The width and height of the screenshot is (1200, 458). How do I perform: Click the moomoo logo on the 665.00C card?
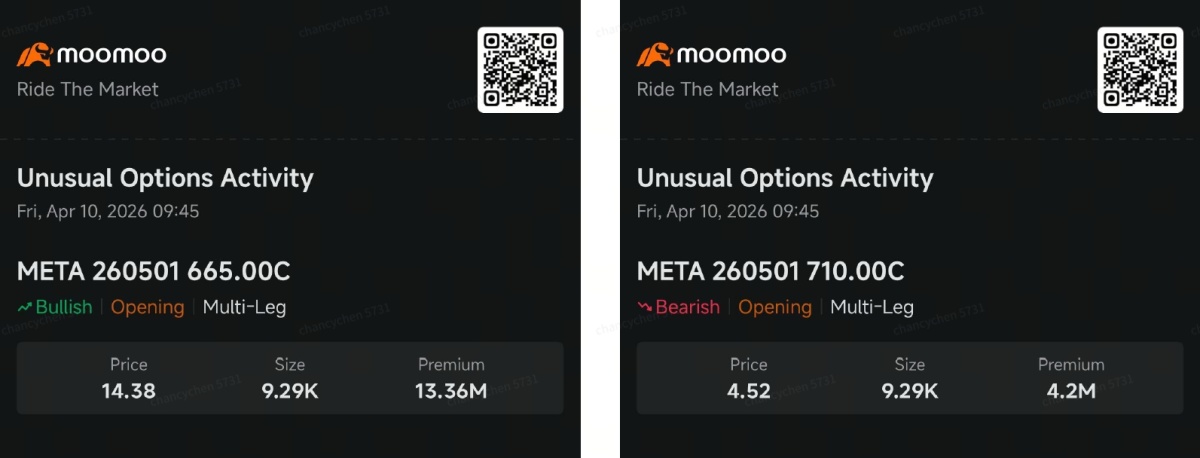[x=91, y=54]
